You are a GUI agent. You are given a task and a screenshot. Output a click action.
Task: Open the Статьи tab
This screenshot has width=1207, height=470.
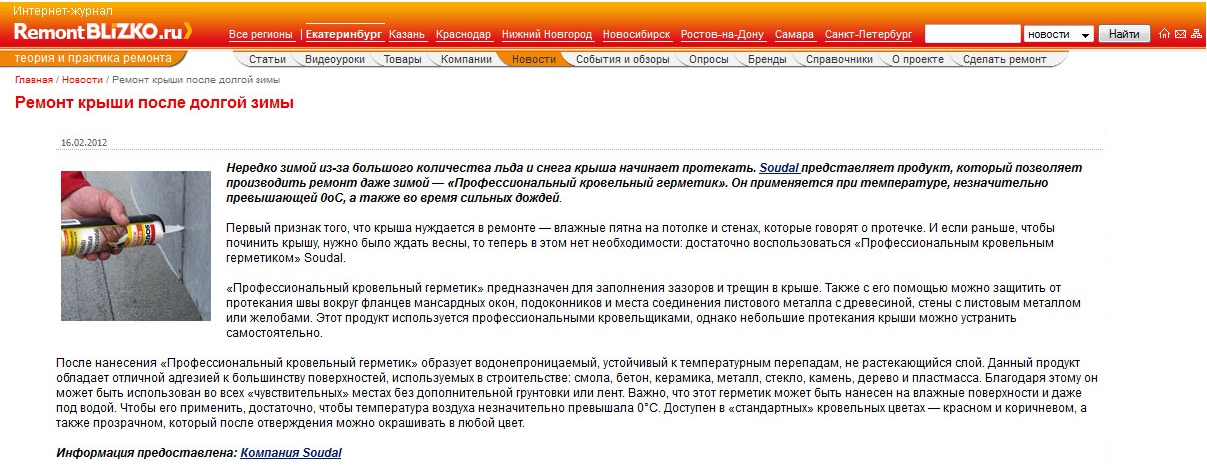(267, 59)
